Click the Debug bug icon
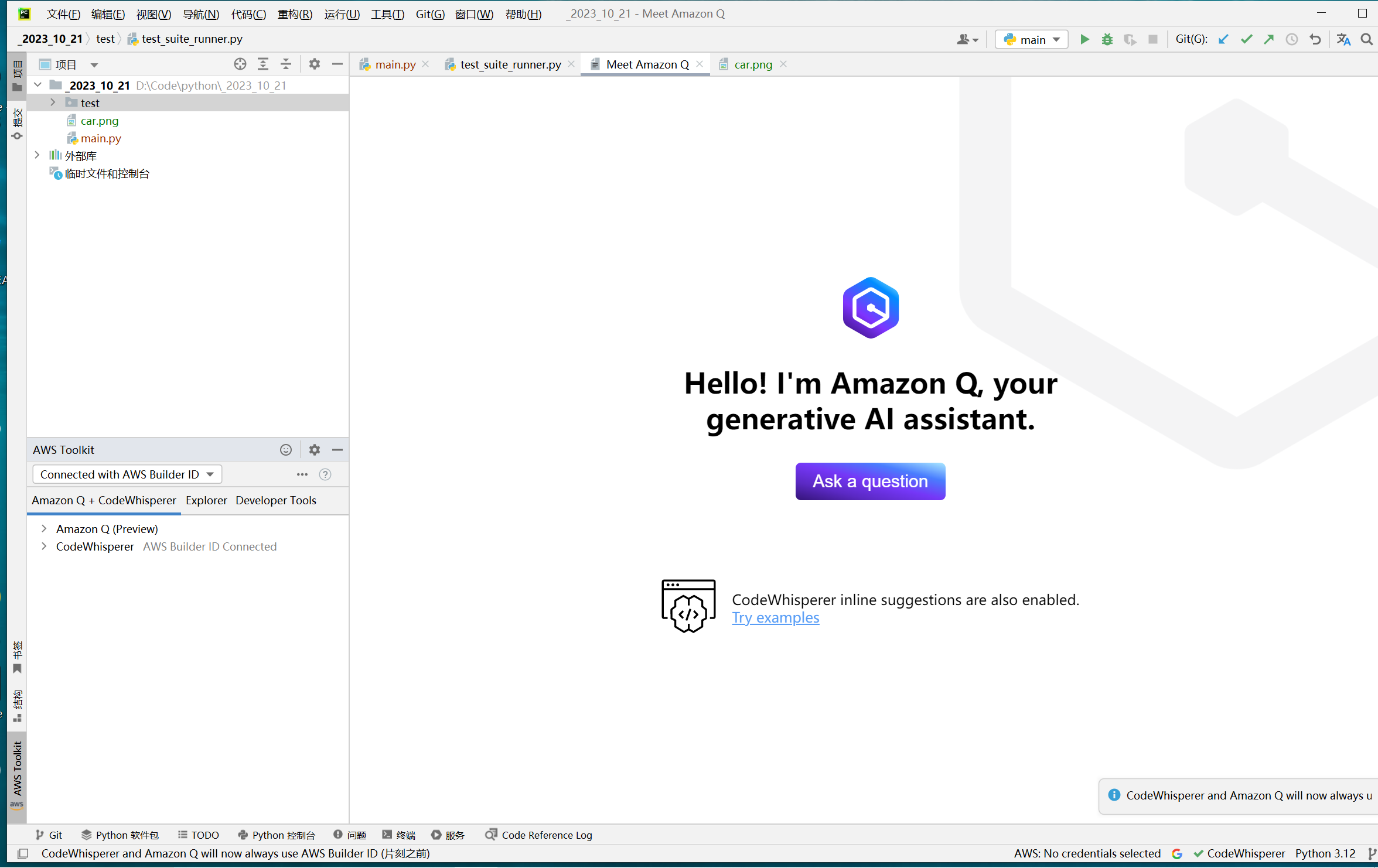The height and width of the screenshot is (868, 1378). (x=1107, y=39)
